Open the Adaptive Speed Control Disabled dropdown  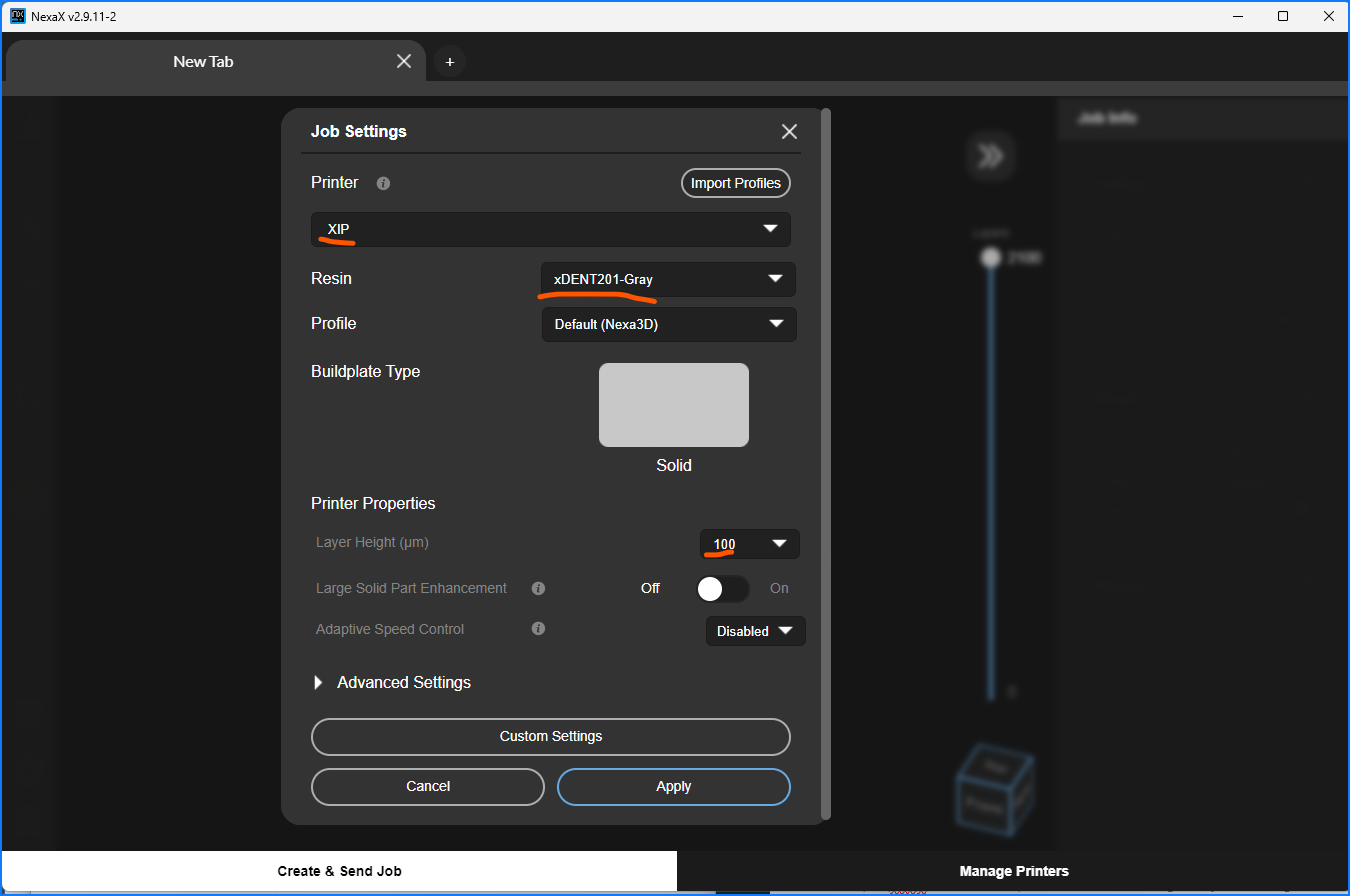pyautogui.click(x=755, y=631)
